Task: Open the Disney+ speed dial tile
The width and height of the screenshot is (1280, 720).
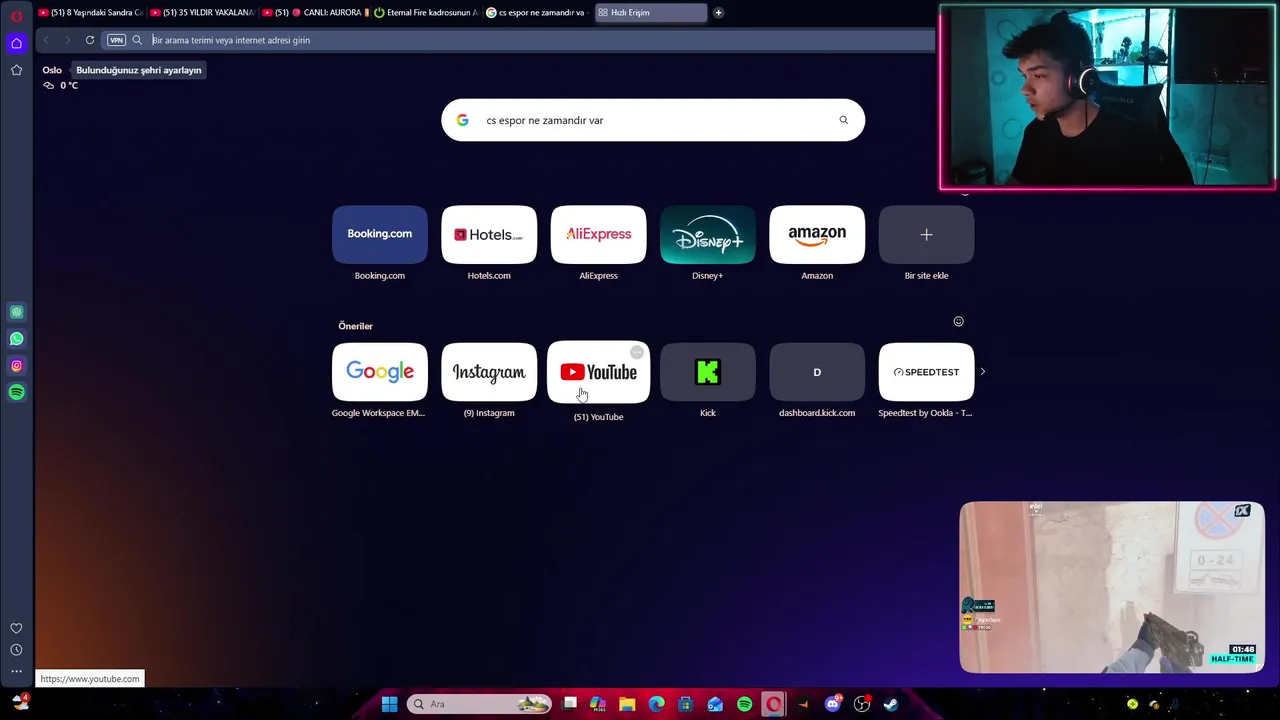Action: click(x=708, y=235)
